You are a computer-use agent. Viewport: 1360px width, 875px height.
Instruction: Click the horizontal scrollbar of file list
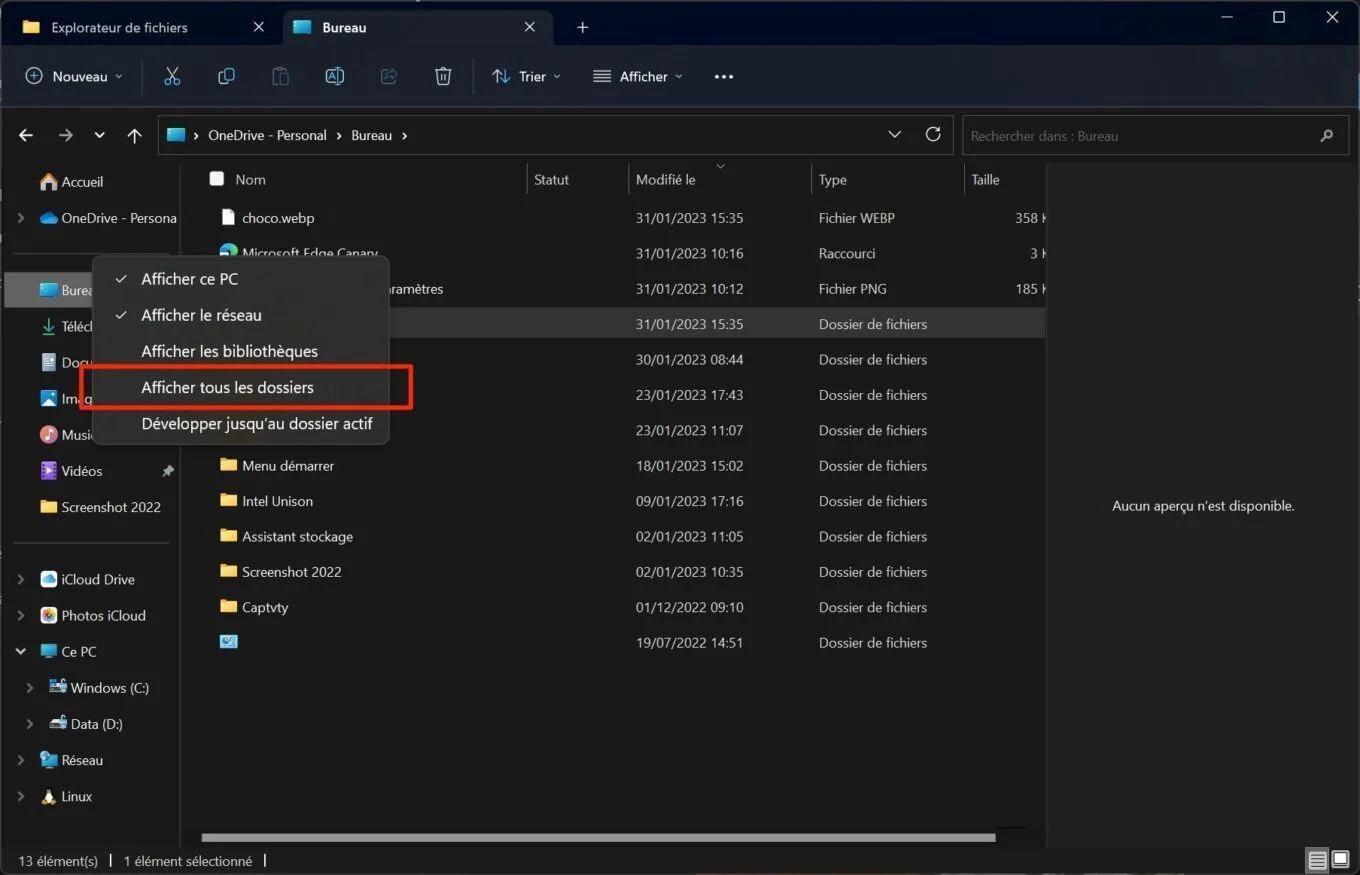click(x=598, y=837)
